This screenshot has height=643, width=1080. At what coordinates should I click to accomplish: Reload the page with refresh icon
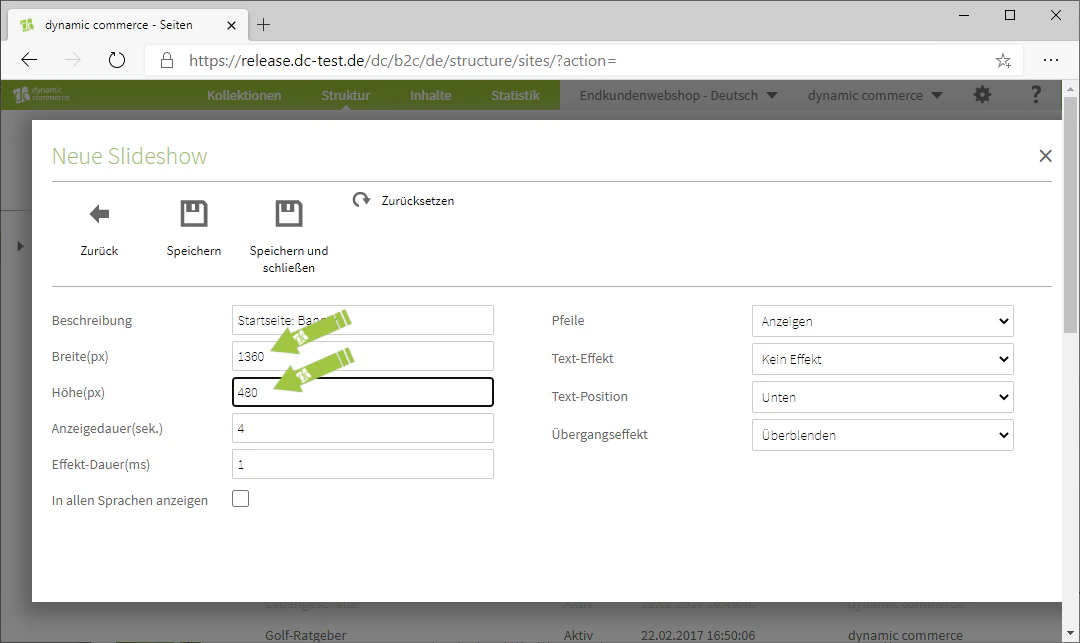coord(117,60)
